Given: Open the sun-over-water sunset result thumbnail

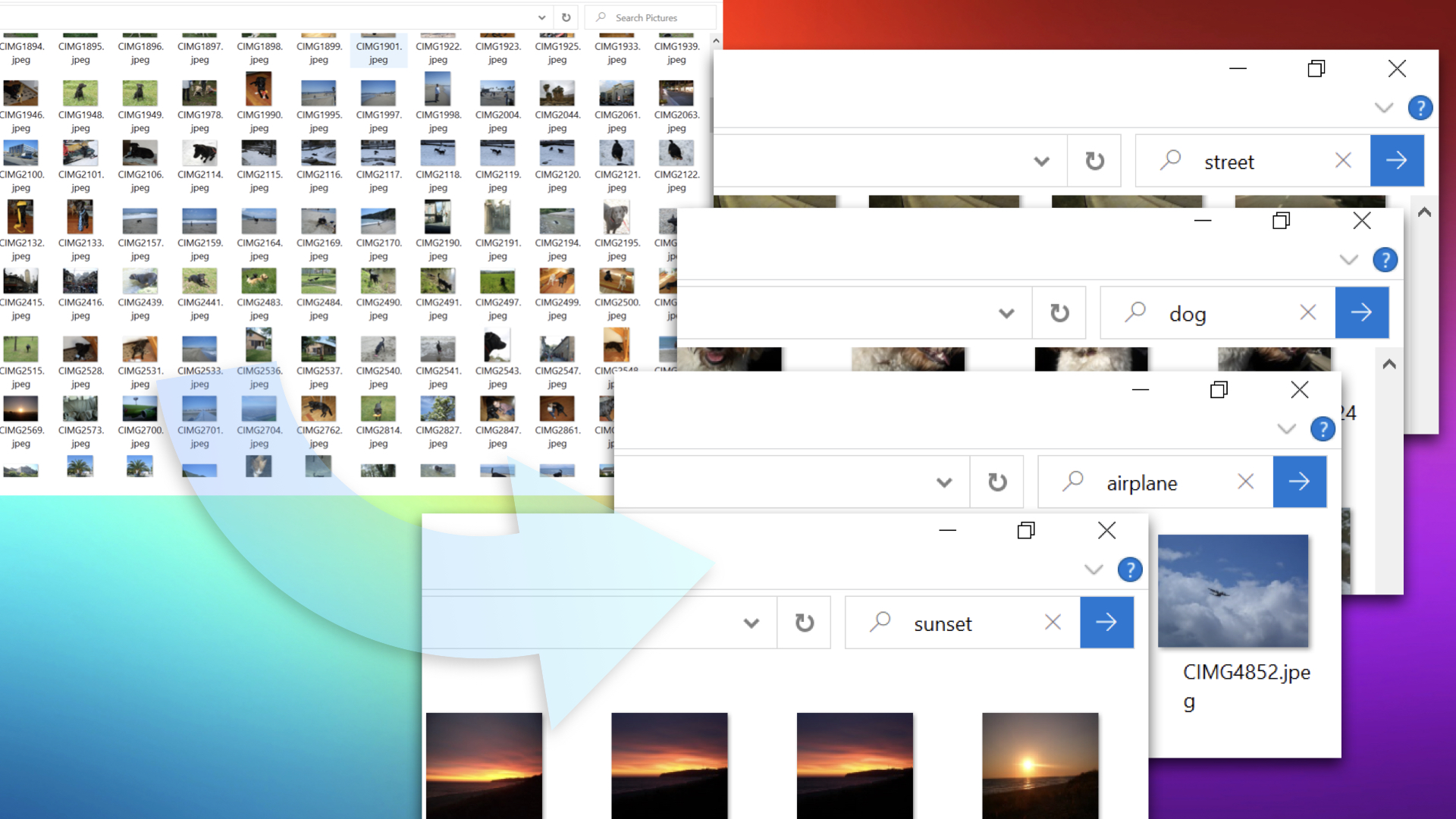Looking at the screenshot, I should pos(1040,764).
